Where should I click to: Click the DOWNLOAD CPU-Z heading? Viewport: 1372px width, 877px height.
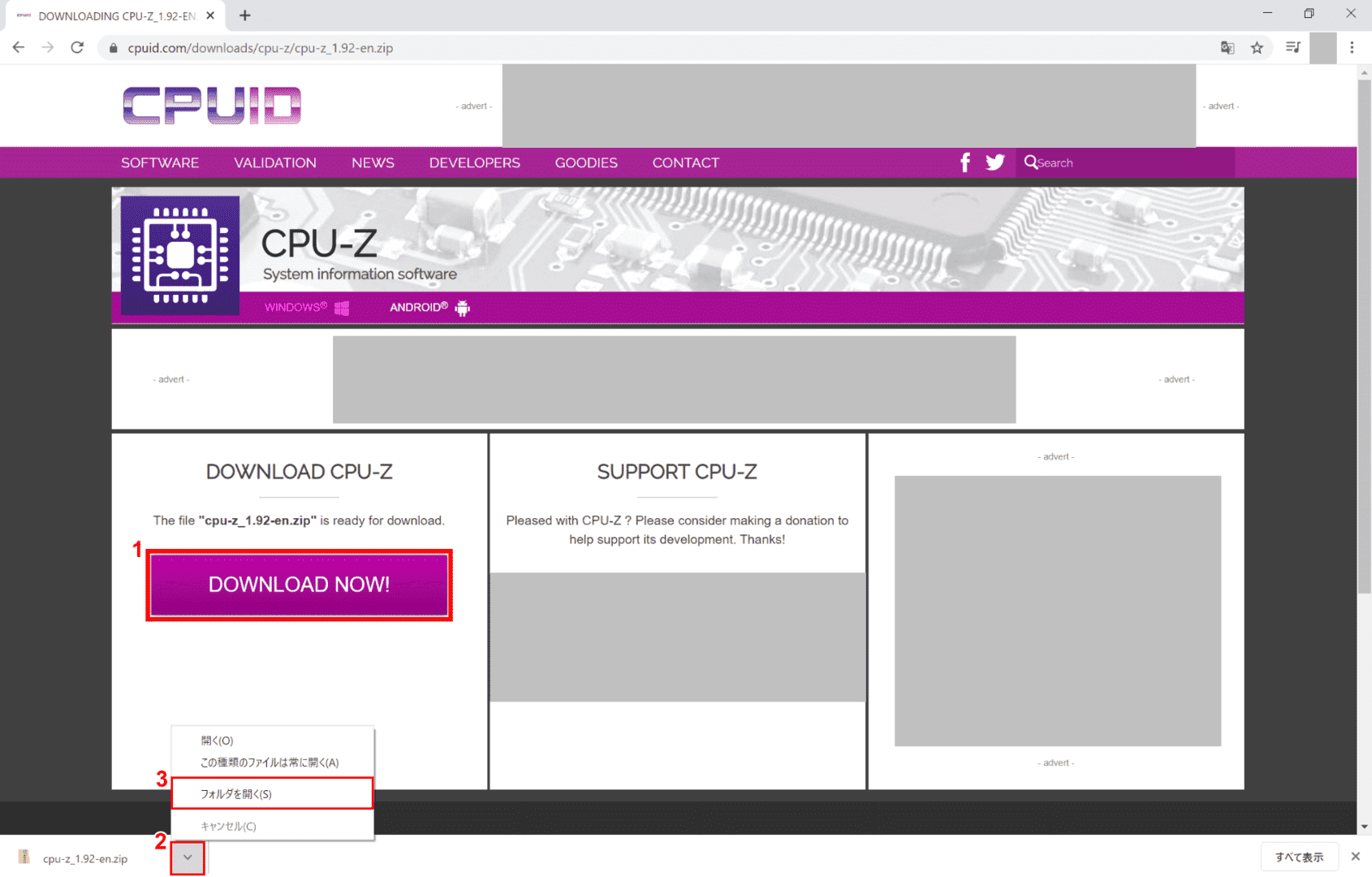pos(300,472)
